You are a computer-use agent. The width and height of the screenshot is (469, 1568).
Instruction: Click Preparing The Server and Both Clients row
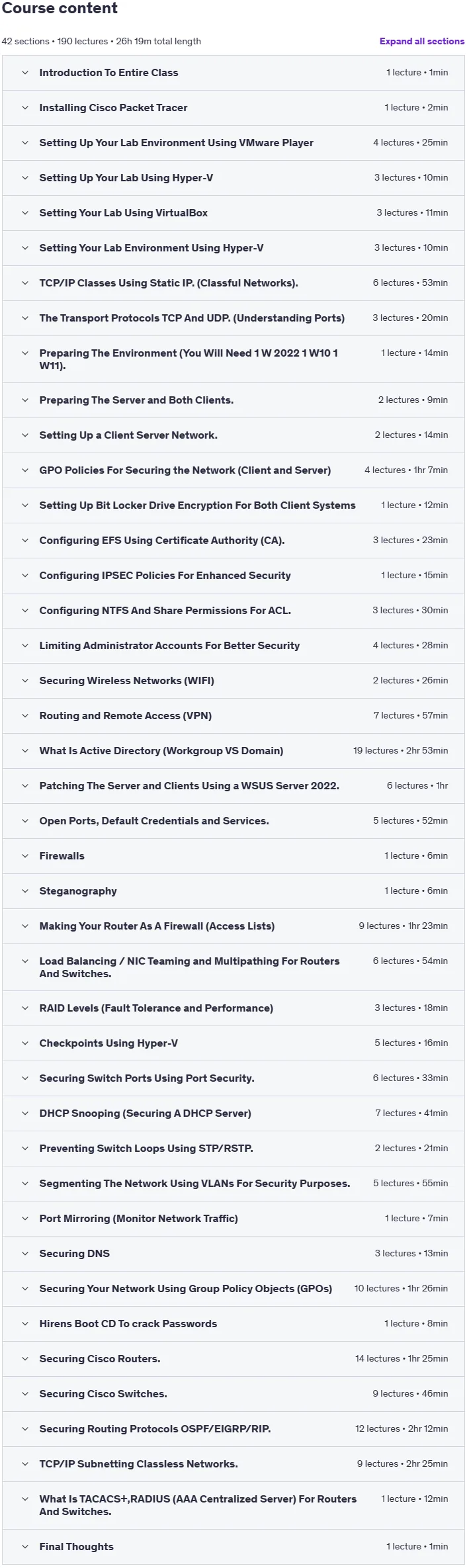tap(234, 400)
